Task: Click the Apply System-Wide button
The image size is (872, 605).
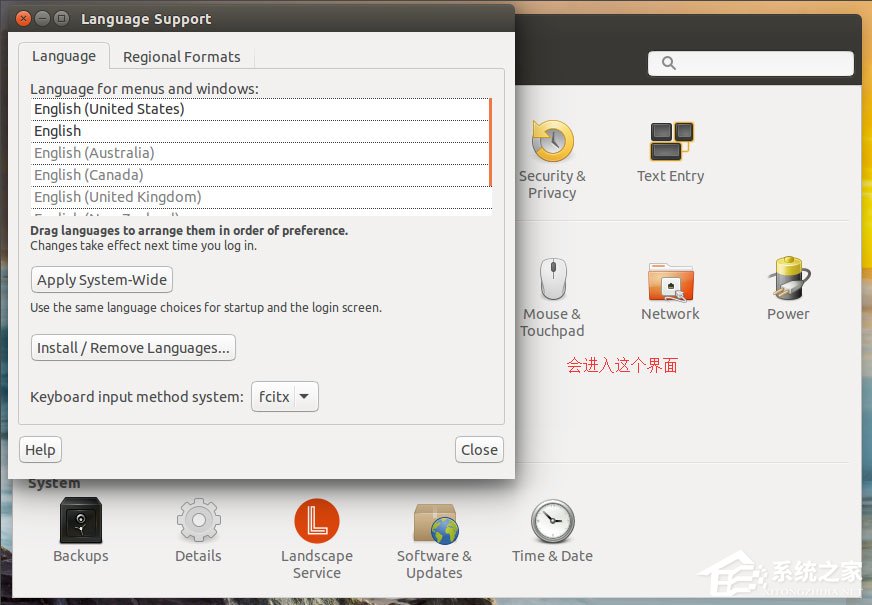Action: [101, 280]
